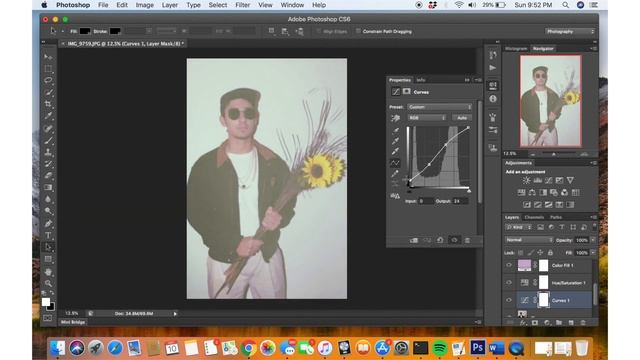The width and height of the screenshot is (640, 360).
Task: Choose the draw-curve pencil tool in Curves
Action: [x=395, y=174]
